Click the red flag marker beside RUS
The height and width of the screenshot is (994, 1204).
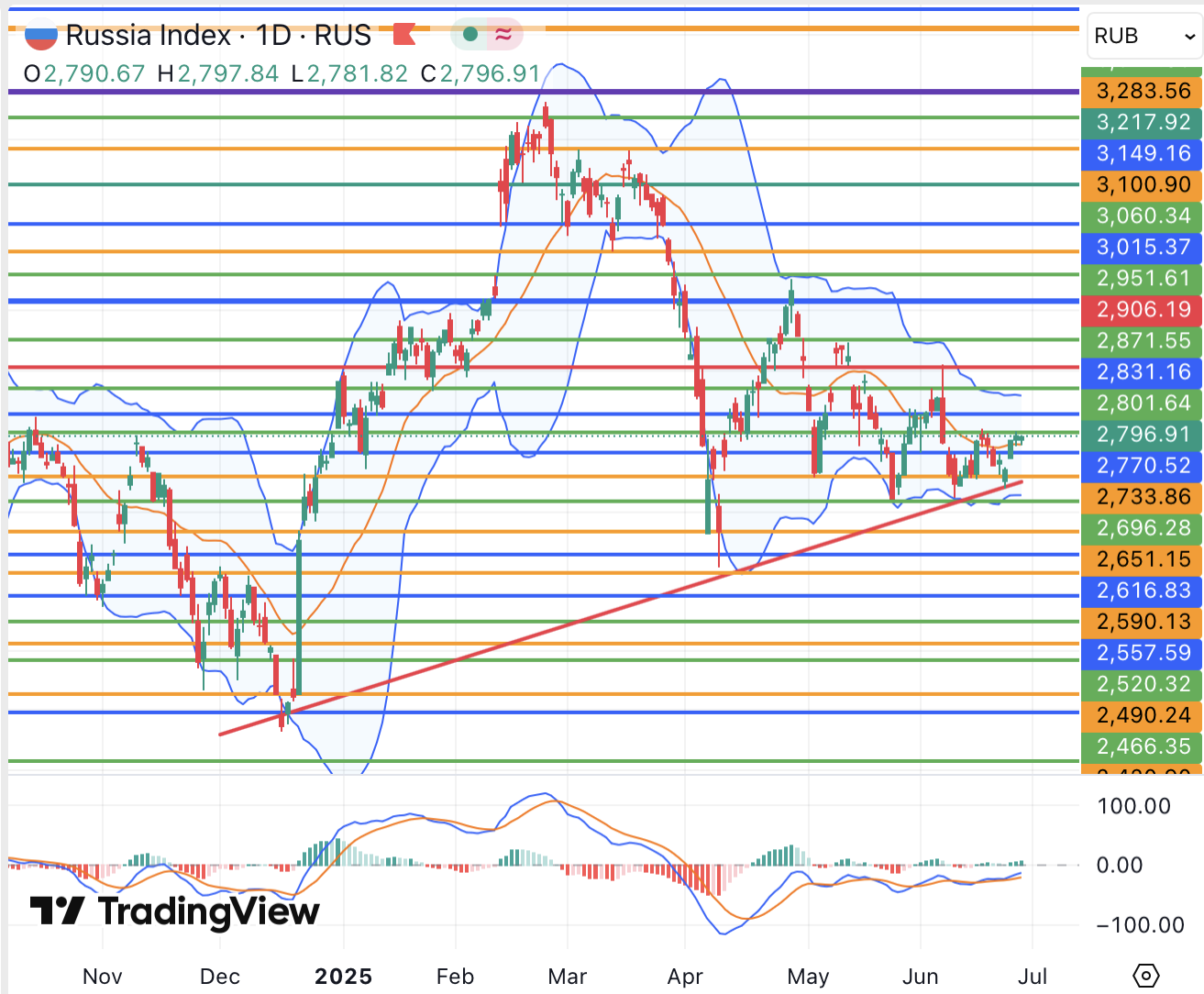[404, 35]
